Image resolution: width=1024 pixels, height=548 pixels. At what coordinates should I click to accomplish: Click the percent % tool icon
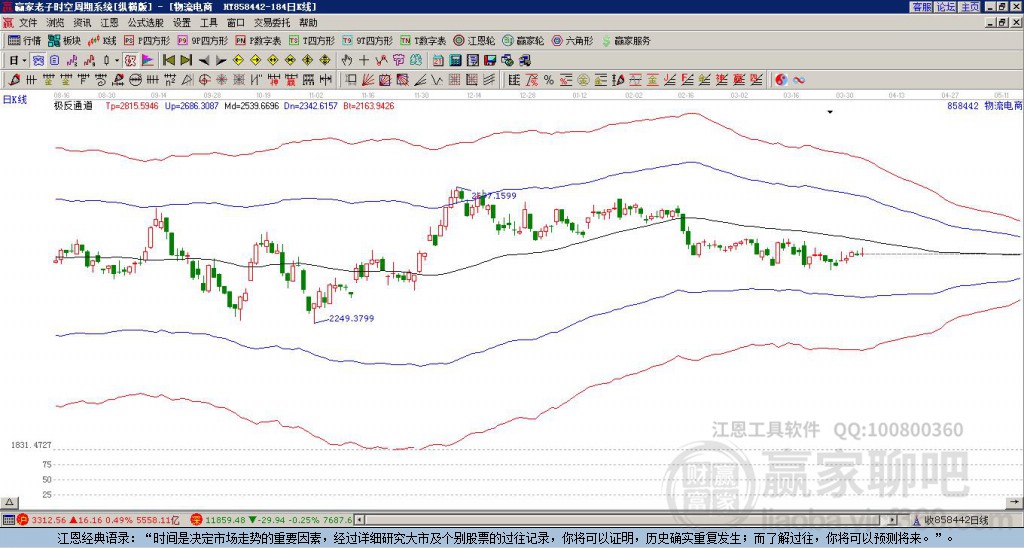point(549,80)
